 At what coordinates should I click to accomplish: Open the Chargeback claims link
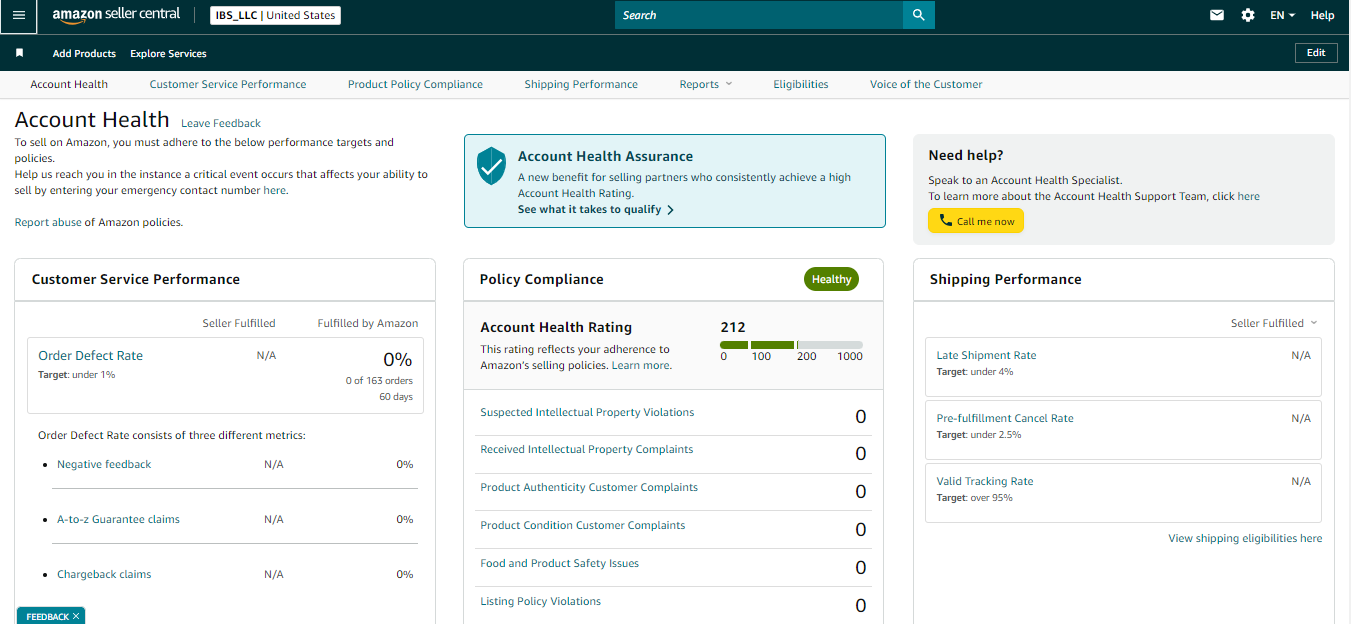coord(104,574)
